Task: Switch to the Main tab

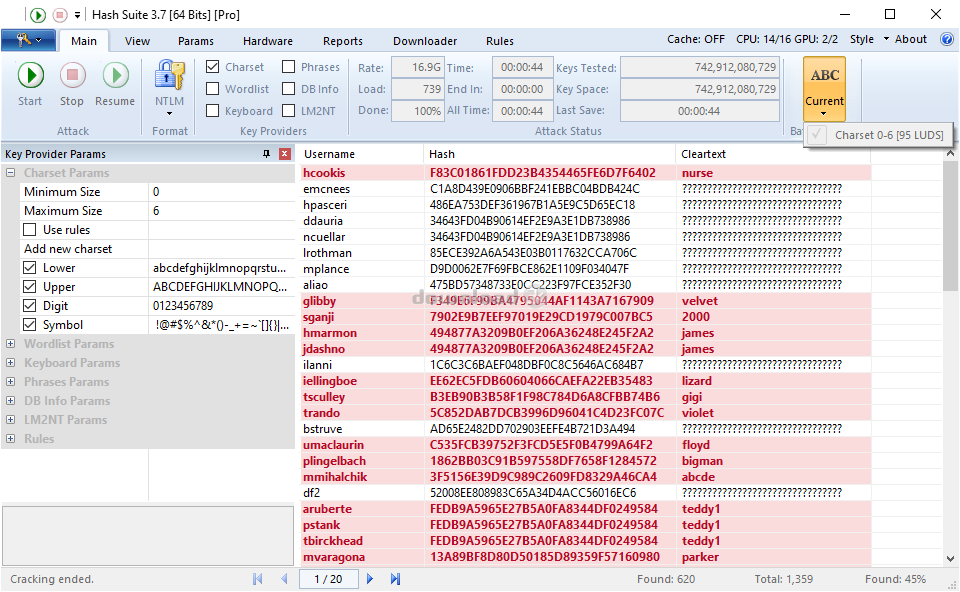Action: coord(84,41)
